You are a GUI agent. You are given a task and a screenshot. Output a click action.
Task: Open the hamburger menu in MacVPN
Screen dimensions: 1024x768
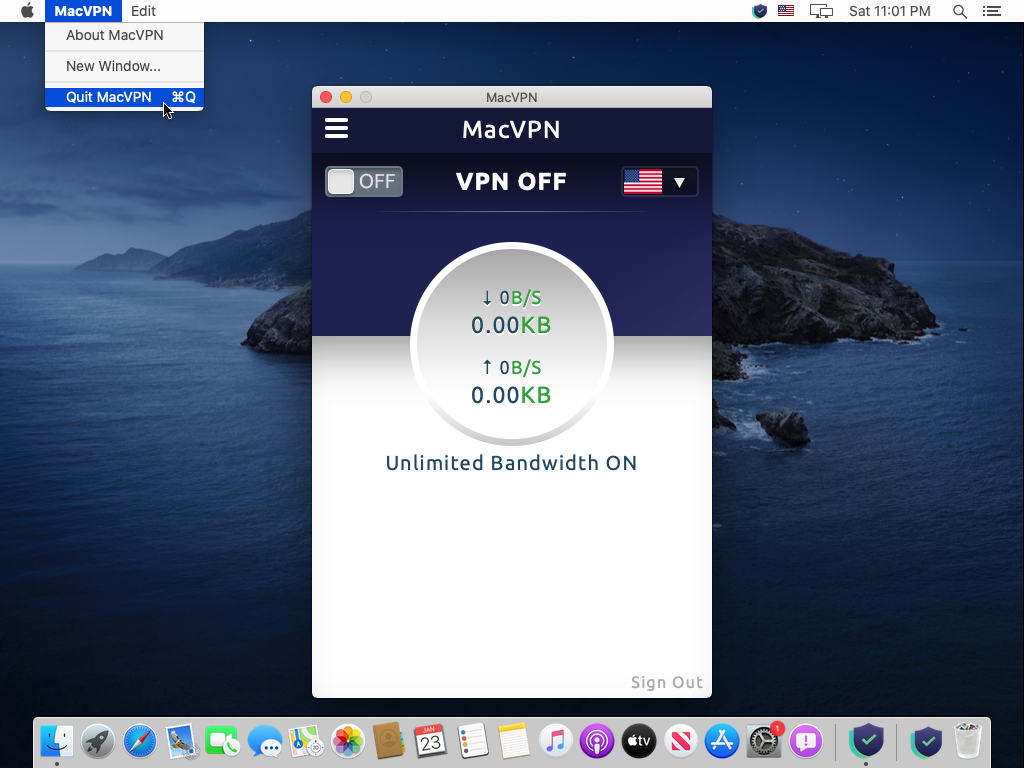coord(336,128)
